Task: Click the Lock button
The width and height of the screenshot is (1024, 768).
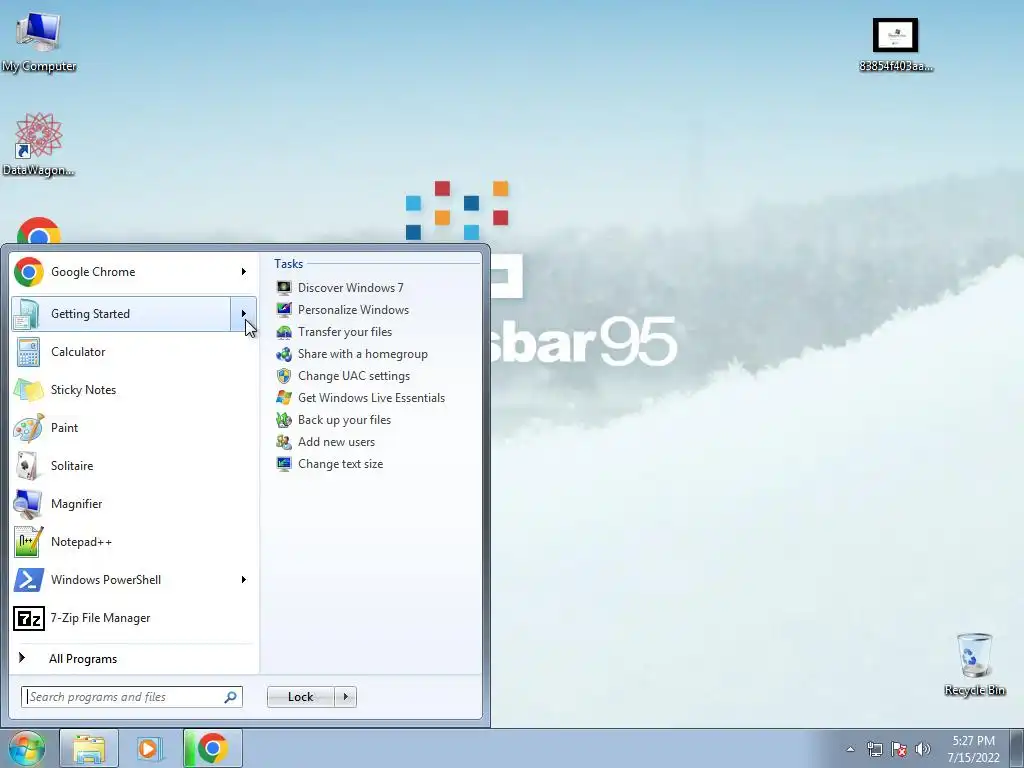Action: [300, 697]
